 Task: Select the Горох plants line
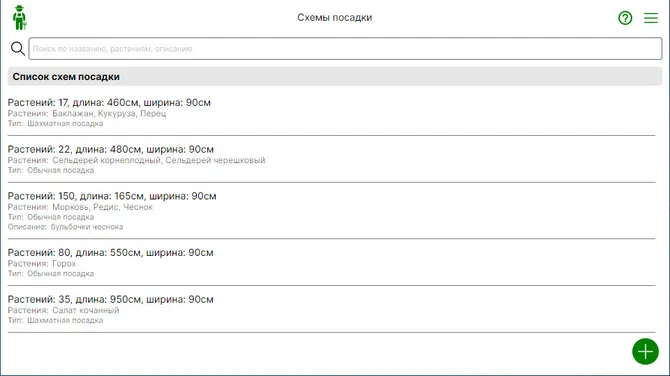[42, 264]
